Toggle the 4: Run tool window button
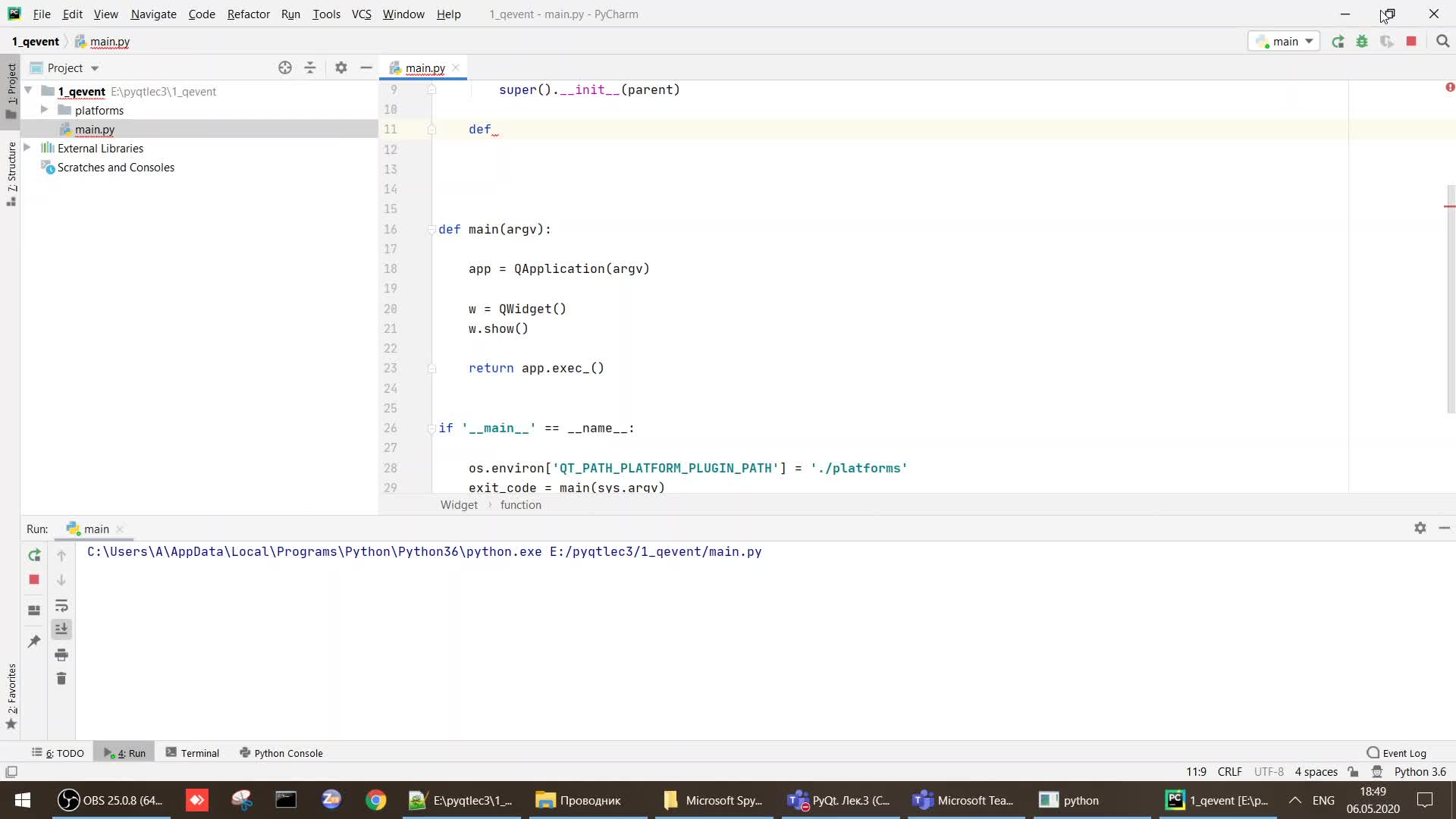1456x819 pixels. (124, 753)
